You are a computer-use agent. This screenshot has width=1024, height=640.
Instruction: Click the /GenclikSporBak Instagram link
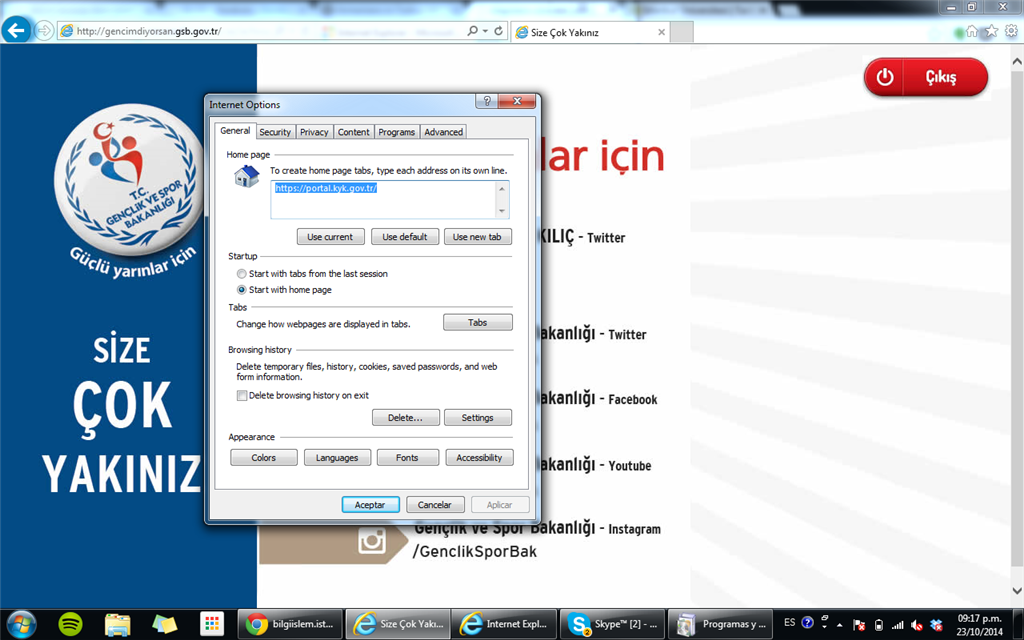click(x=475, y=551)
